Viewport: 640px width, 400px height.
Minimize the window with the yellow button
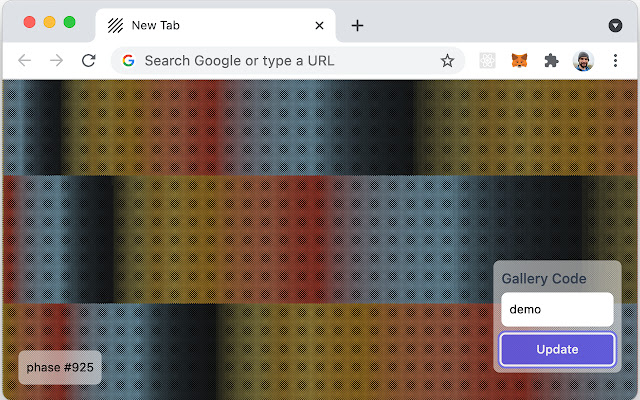point(49,22)
